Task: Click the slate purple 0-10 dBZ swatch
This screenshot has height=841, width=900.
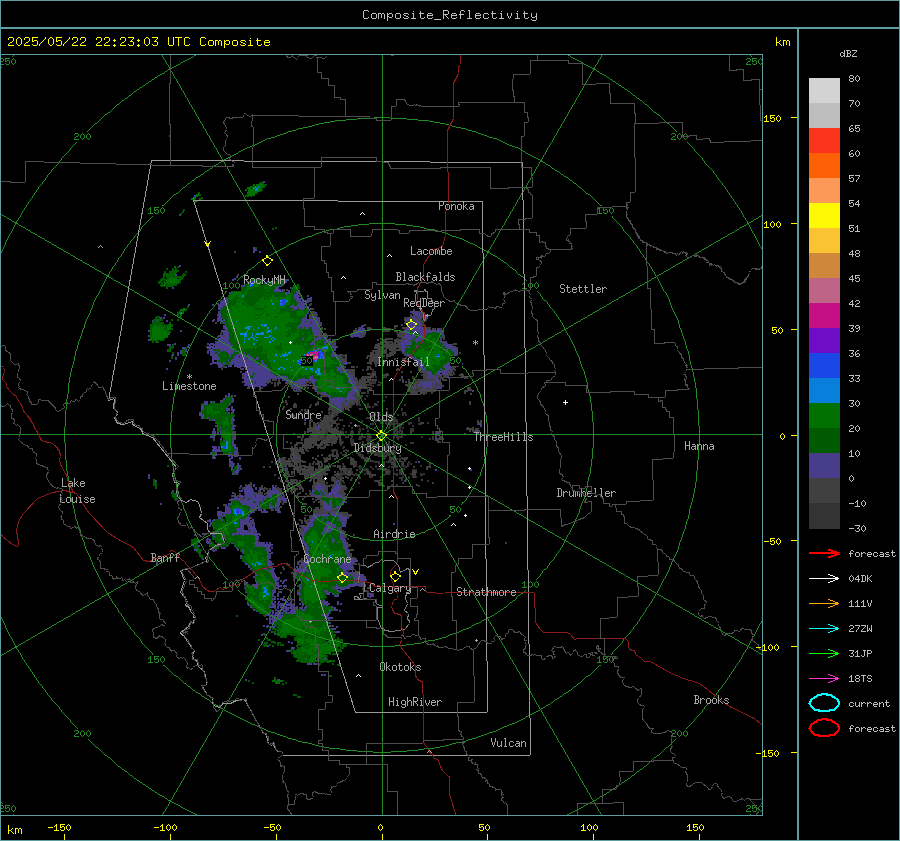Action: coord(824,466)
